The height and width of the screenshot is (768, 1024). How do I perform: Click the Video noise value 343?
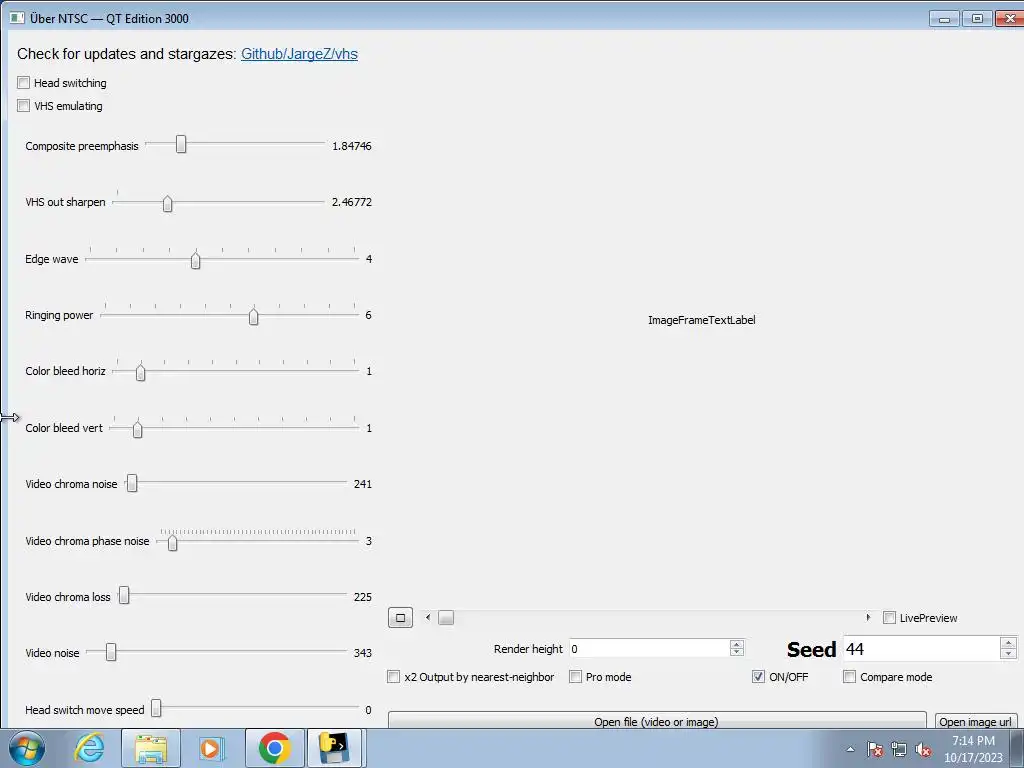(x=362, y=652)
